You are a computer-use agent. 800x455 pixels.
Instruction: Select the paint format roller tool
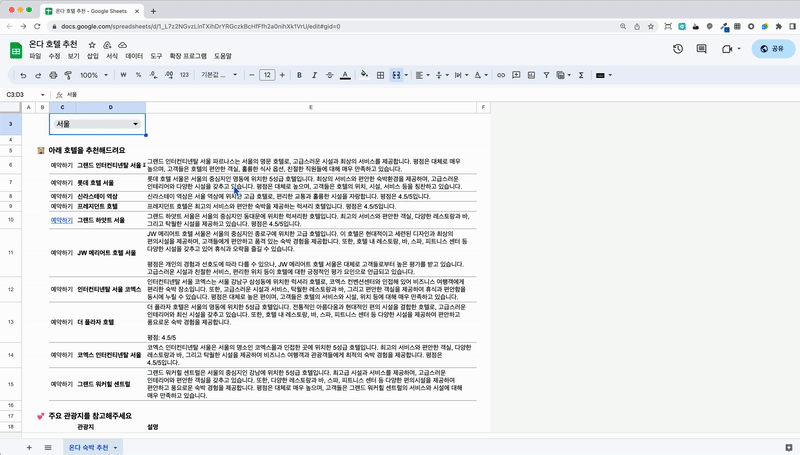68,75
